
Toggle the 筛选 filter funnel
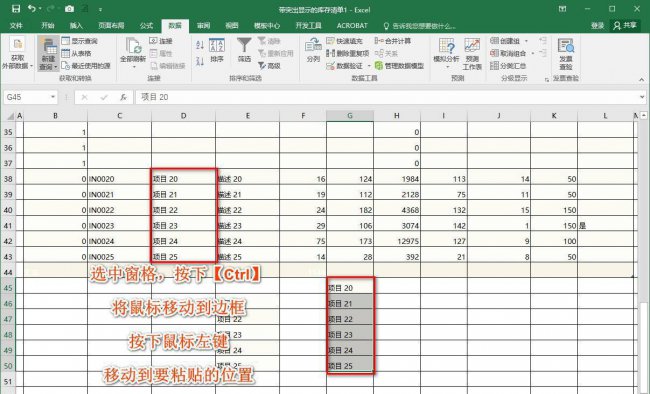coord(244,50)
